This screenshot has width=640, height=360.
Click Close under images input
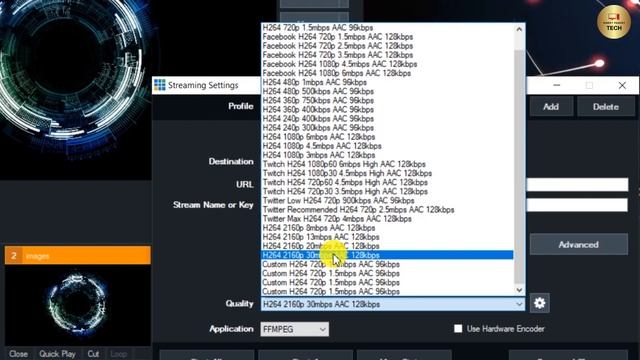(x=18, y=354)
